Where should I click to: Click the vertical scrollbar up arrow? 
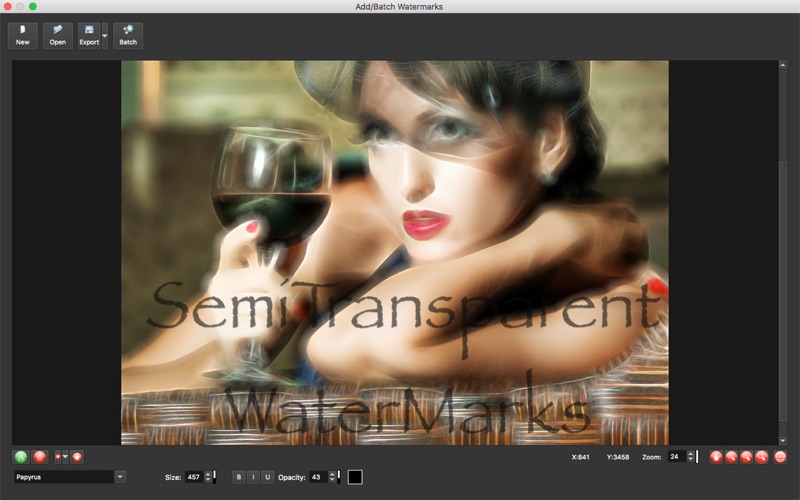tap(783, 65)
